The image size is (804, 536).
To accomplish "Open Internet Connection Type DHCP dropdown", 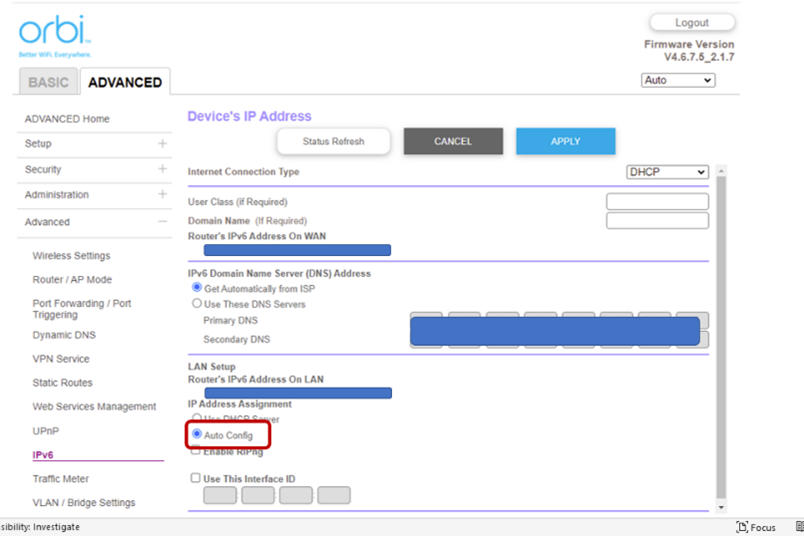I will click(x=667, y=172).
